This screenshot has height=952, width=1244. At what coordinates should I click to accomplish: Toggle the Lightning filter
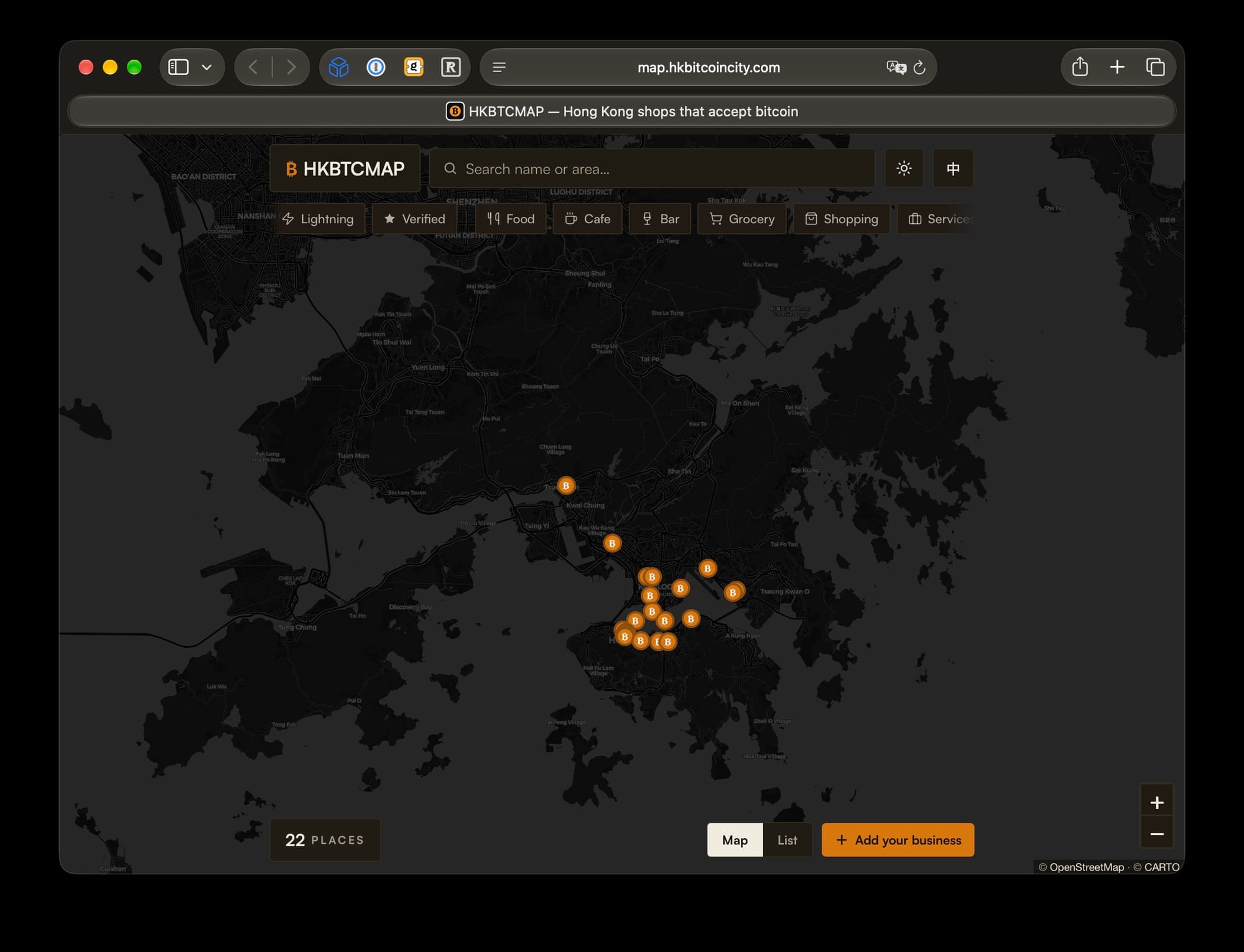tap(318, 219)
